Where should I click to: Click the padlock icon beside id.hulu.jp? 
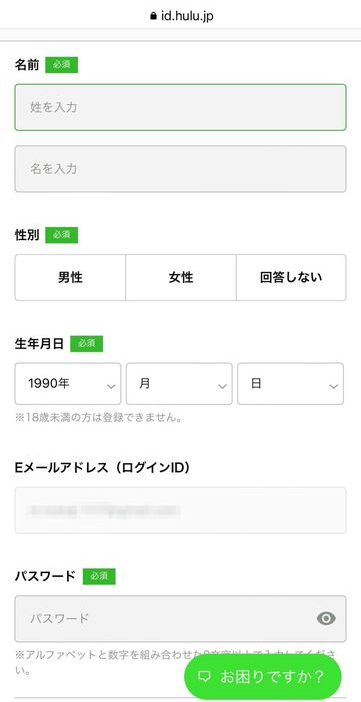[153, 16]
